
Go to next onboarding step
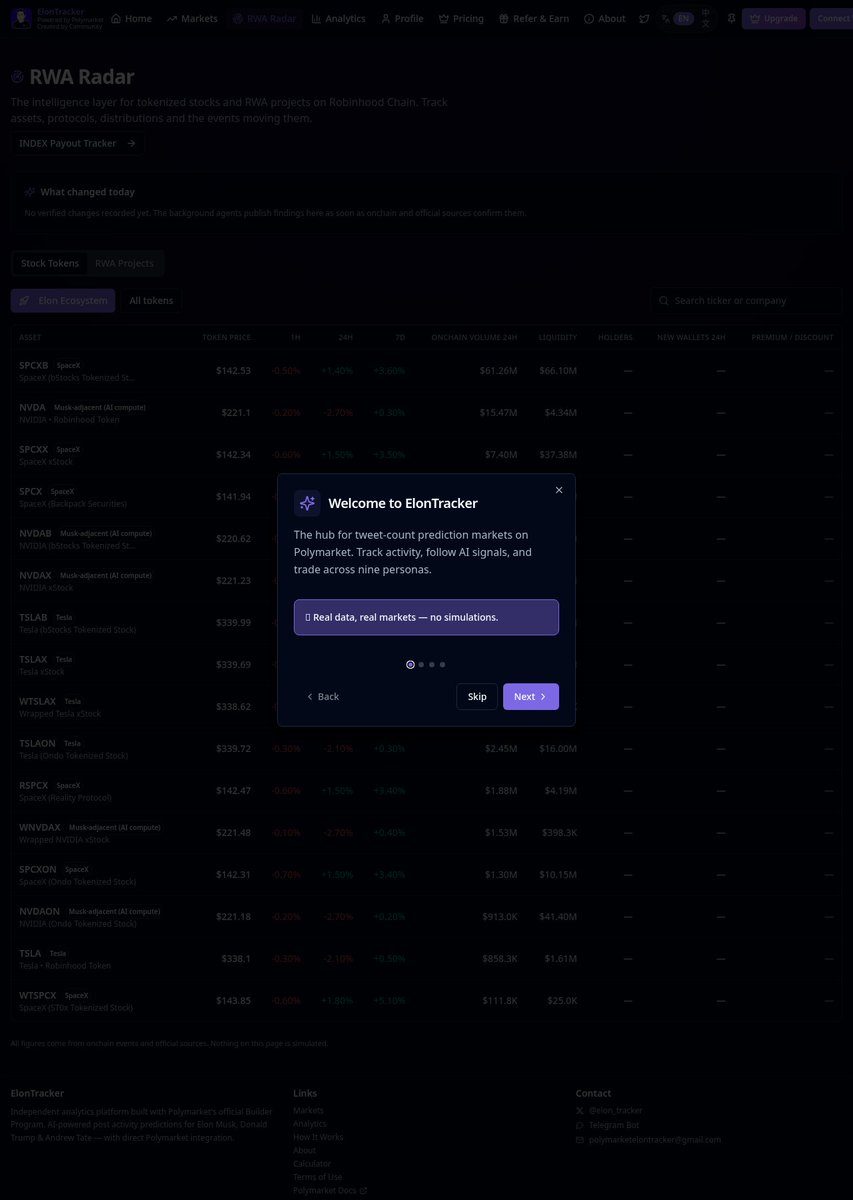[x=531, y=697]
